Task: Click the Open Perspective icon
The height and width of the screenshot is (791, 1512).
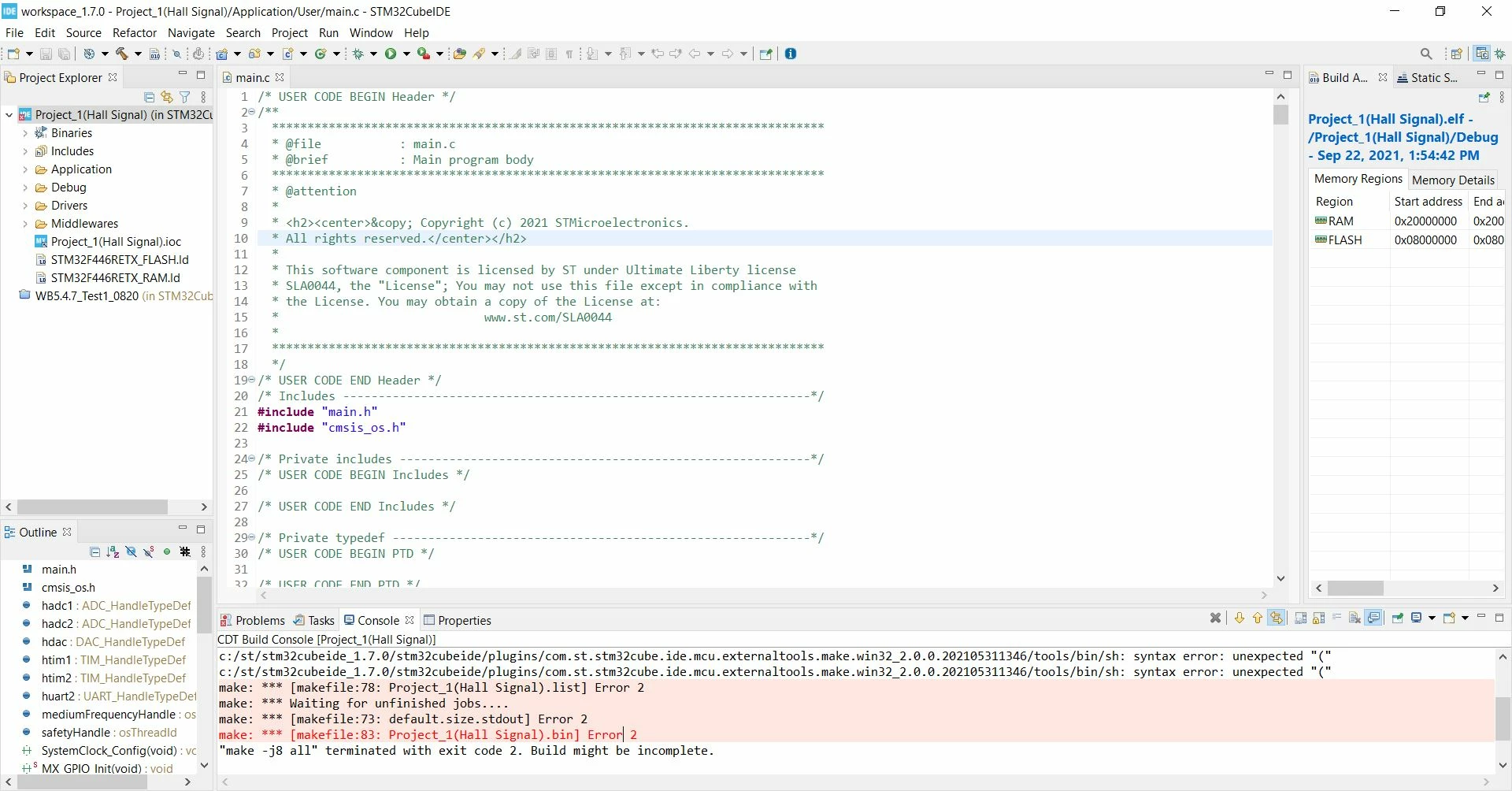Action: (x=1456, y=54)
